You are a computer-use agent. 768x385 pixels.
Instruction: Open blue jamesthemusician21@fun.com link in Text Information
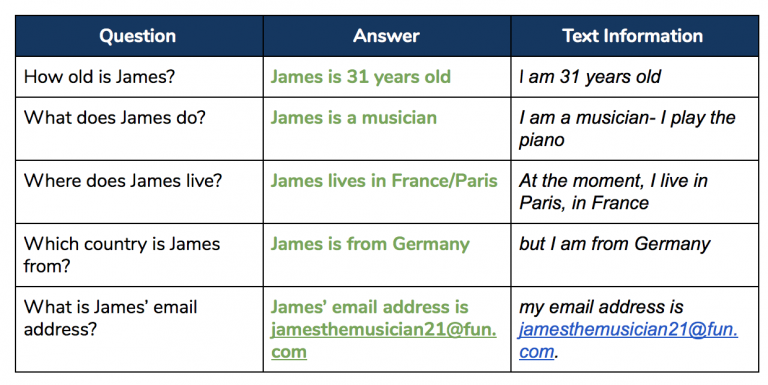pyautogui.click(x=628, y=340)
